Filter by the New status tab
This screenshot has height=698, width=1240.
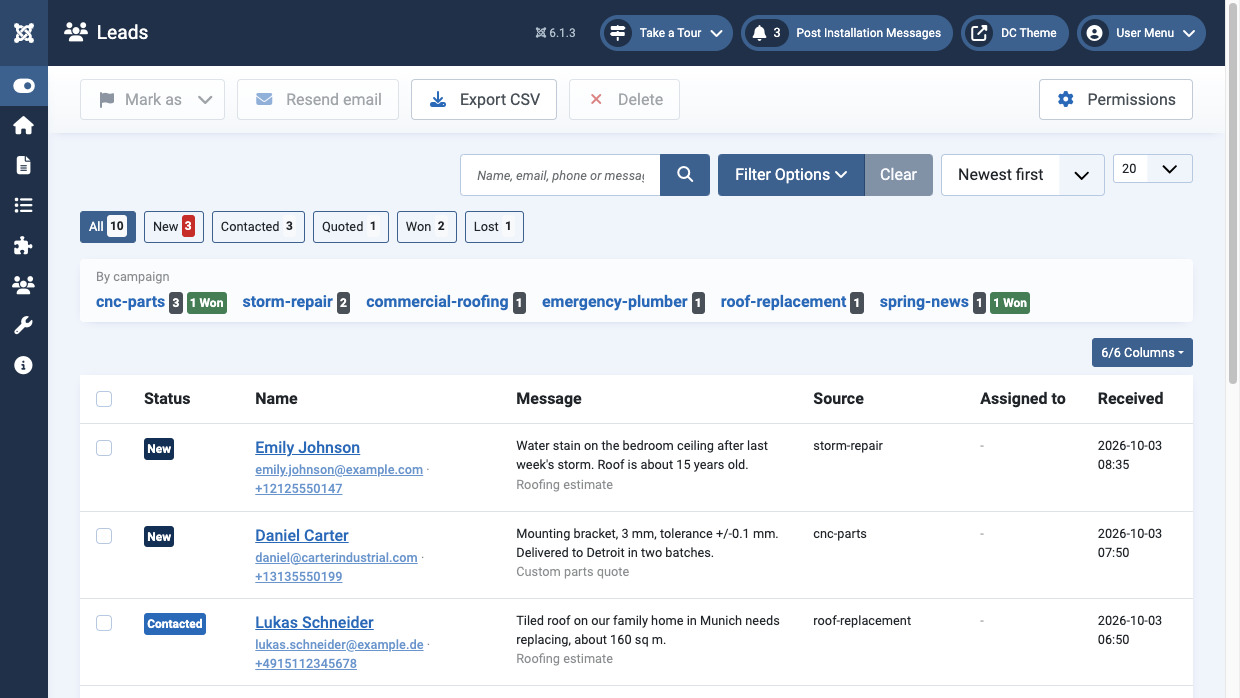pos(174,227)
